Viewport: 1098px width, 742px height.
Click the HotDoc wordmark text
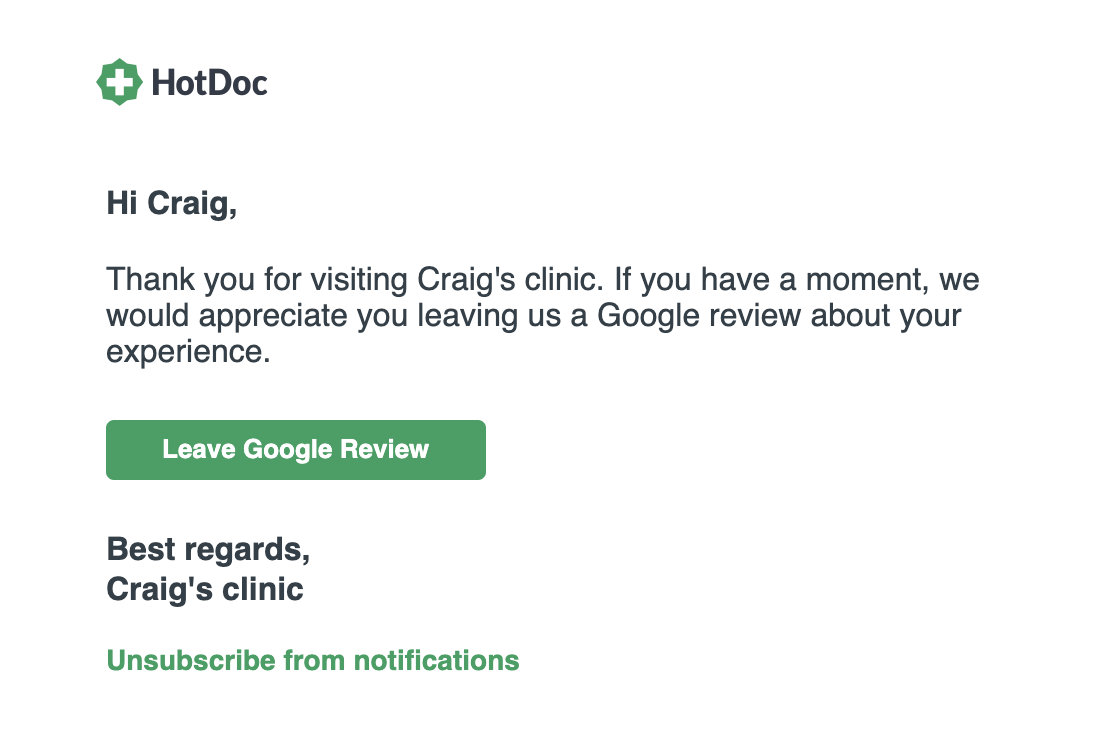coord(209,83)
